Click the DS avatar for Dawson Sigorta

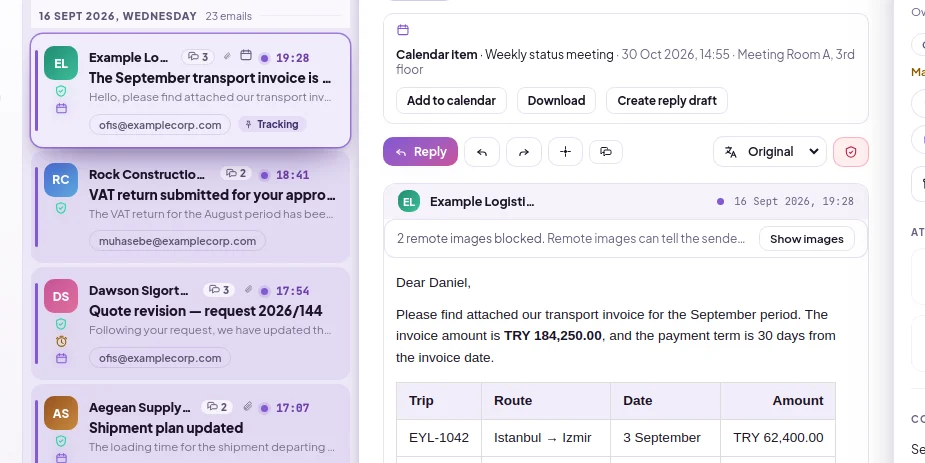click(61, 296)
